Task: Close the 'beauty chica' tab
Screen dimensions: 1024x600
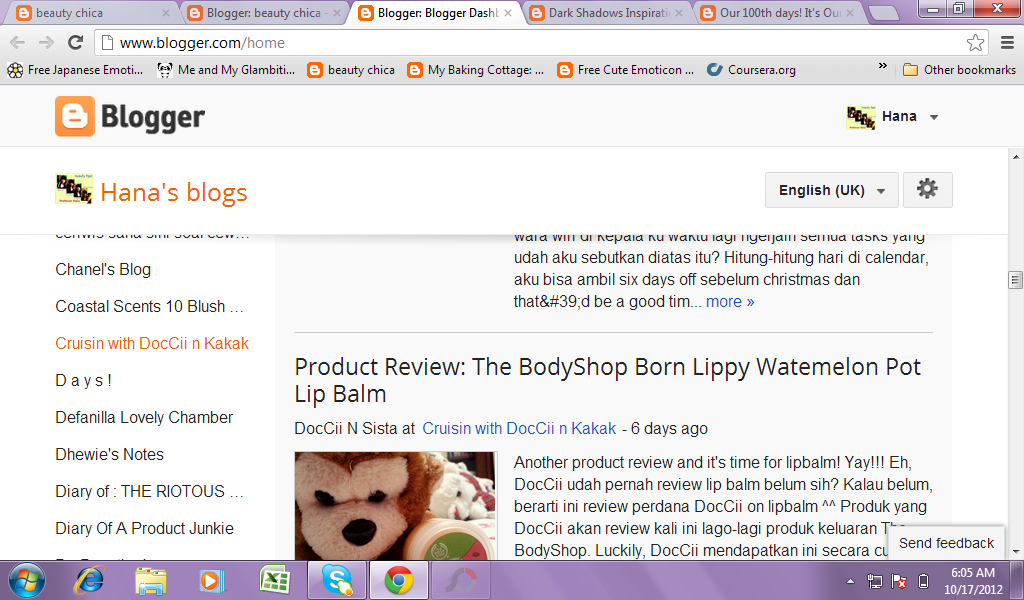Action: pos(166,13)
